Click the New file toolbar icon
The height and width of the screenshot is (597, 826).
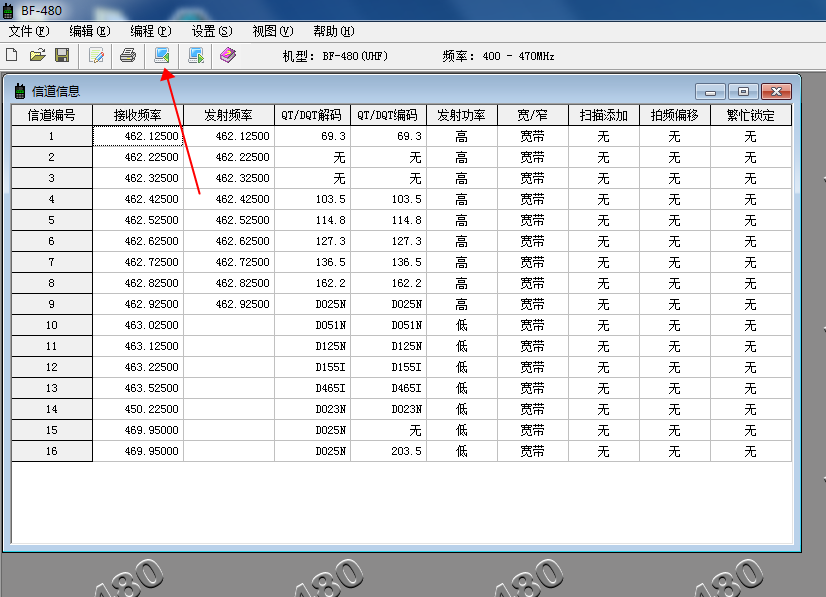click(12, 55)
